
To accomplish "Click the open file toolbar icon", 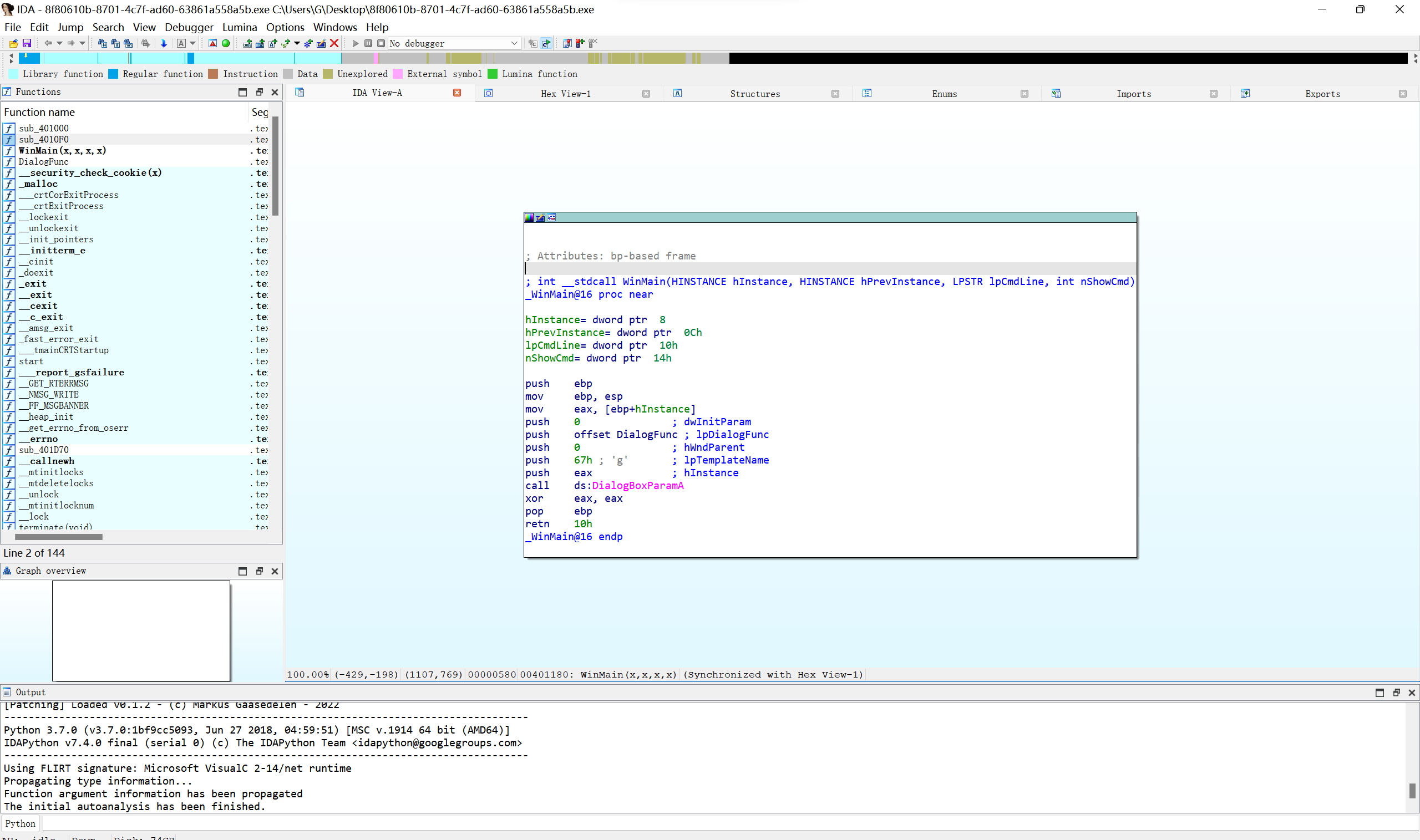I will tap(13, 43).
